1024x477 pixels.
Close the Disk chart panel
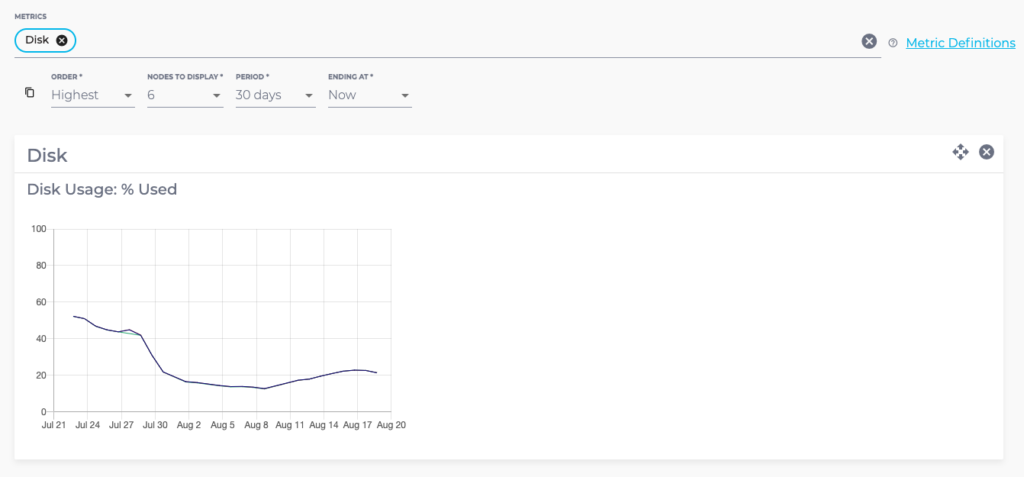pos(986,152)
